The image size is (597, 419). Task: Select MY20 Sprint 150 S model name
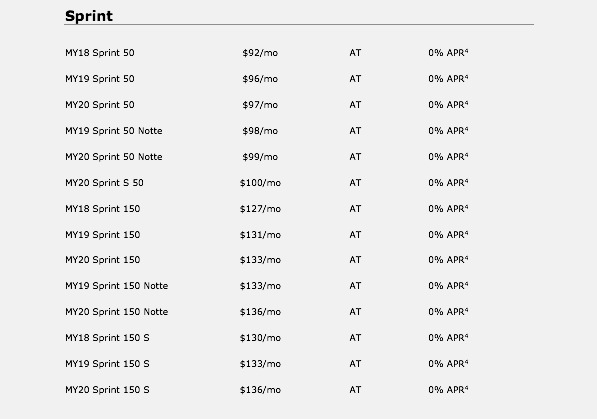pos(107,390)
